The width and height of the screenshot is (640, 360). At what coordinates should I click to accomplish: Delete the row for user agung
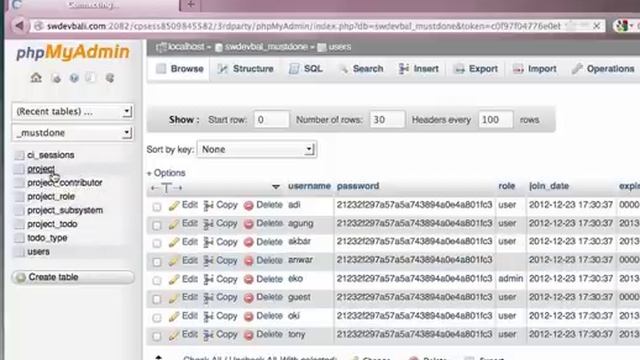tap(263, 224)
